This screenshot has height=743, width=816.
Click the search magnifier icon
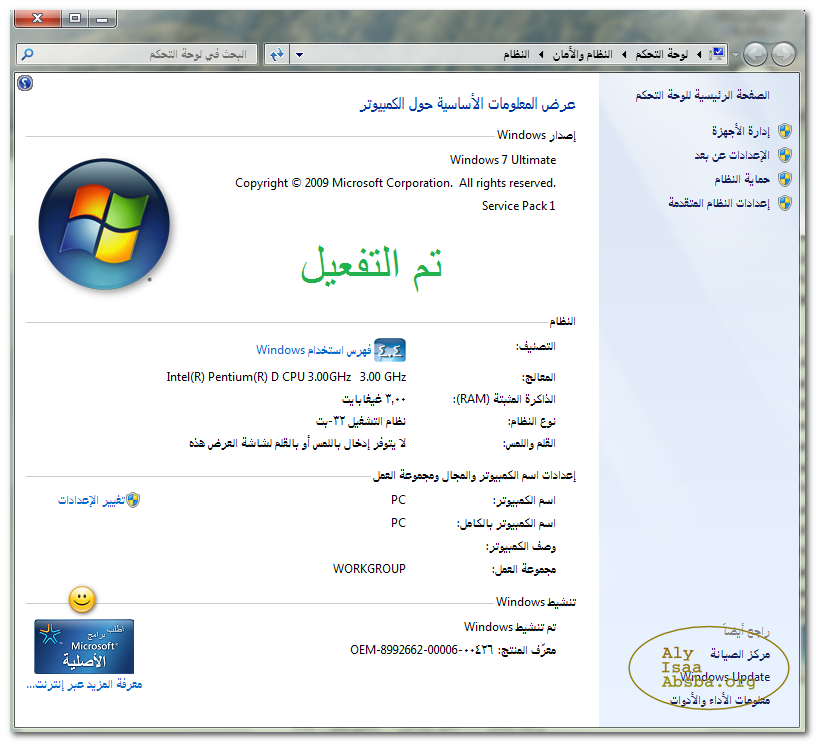pyautogui.click(x=28, y=54)
